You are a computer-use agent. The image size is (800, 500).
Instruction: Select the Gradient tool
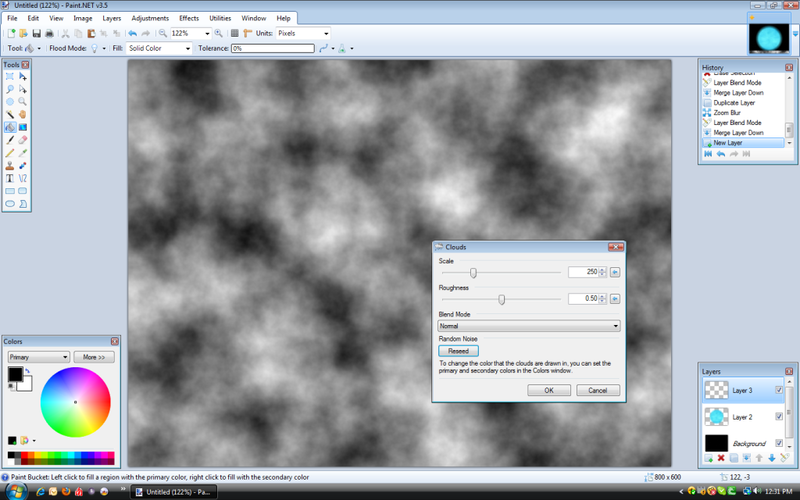click(22, 128)
